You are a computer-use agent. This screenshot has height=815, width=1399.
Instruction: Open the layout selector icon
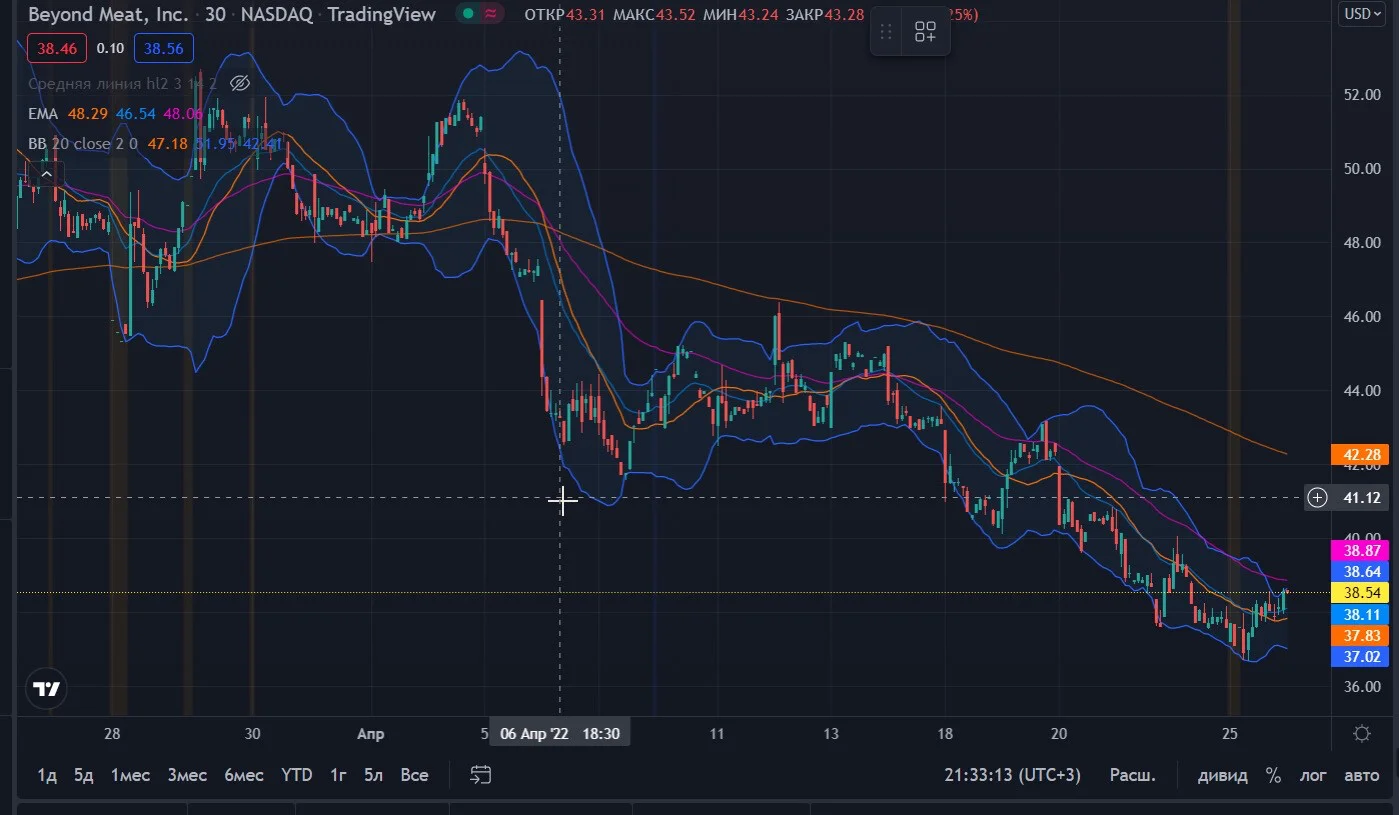point(925,32)
